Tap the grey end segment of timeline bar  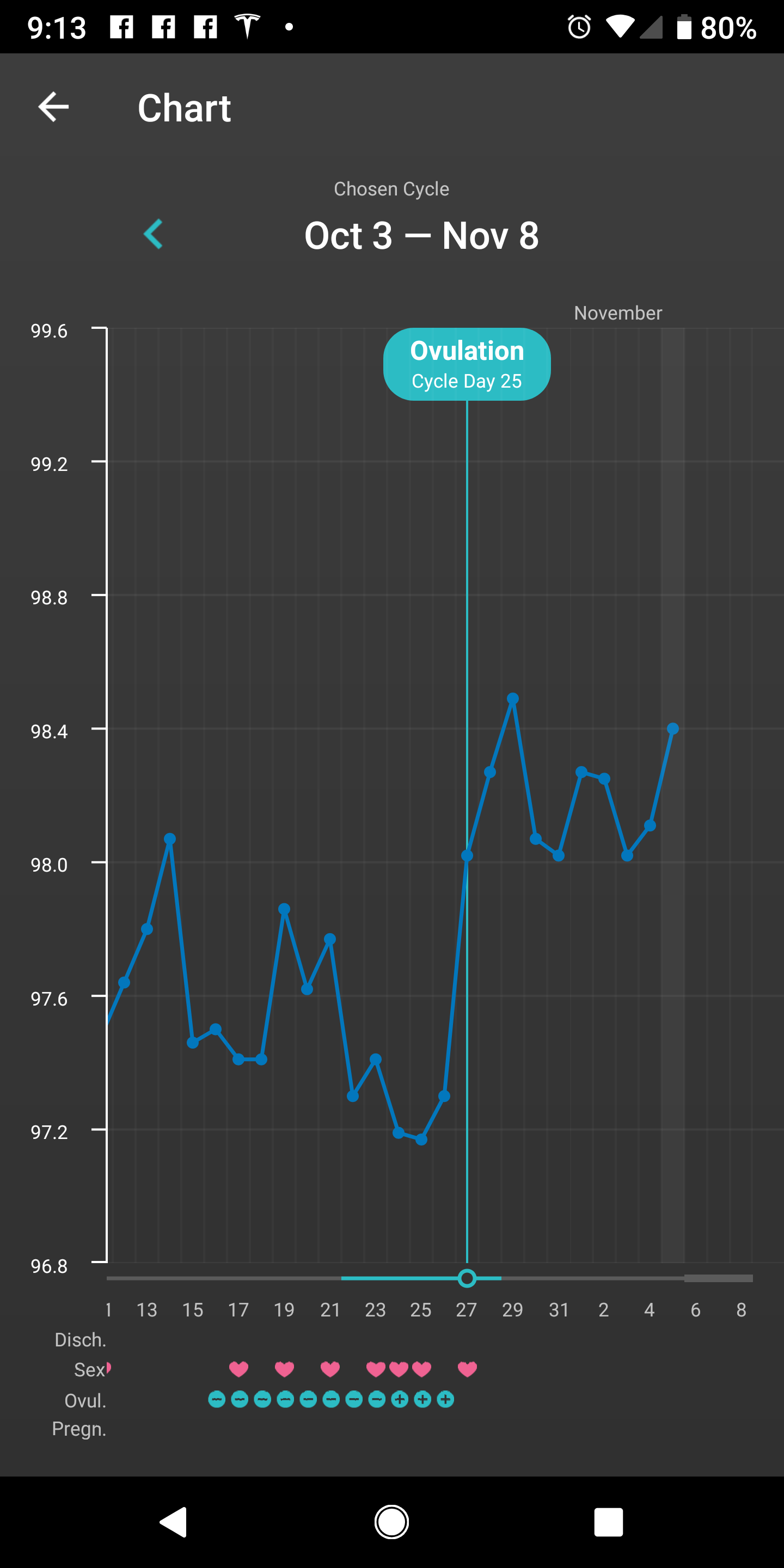718,1278
